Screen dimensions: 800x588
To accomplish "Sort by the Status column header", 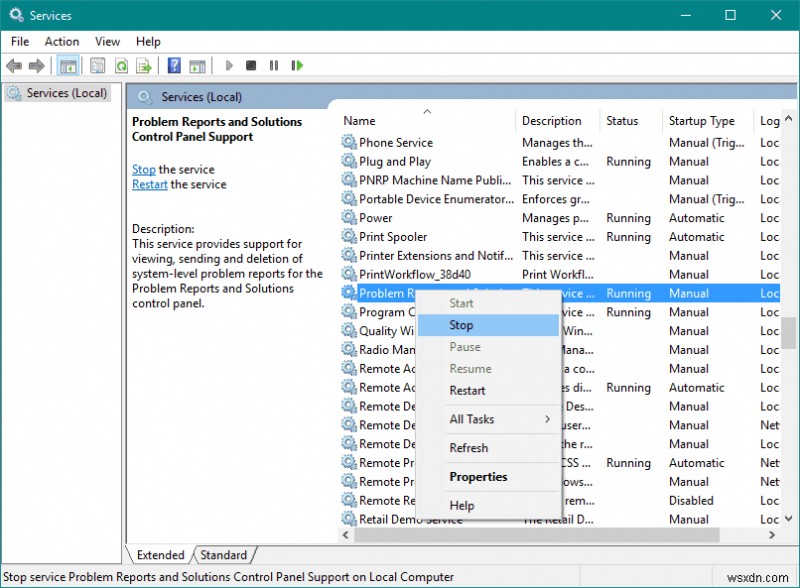I will [631, 121].
